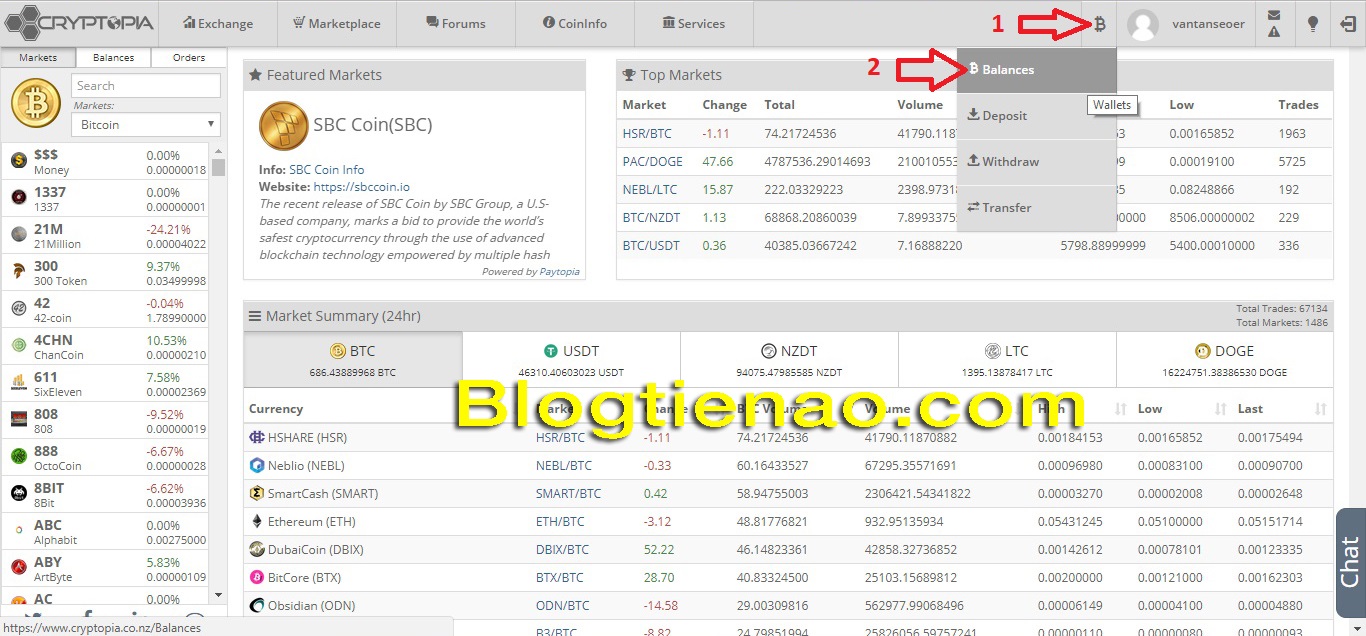1366x636 pixels.
Task: Choose Balances in the wallet dropdown menu
Action: coord(1036,70)
